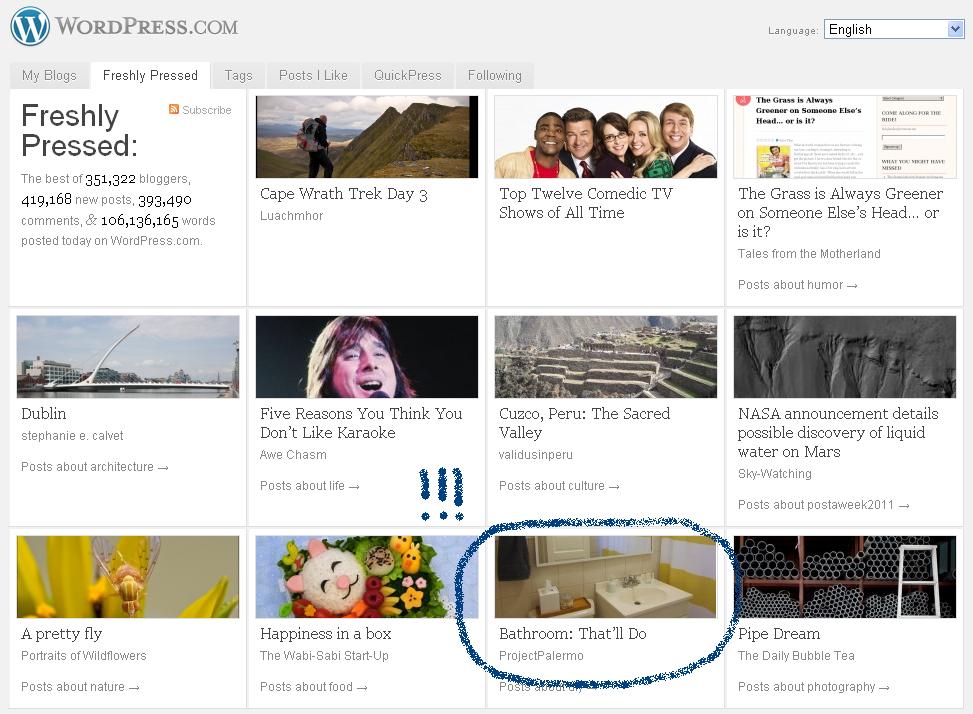Viewport: 973px width, 714px height.
Task: Open the Language dropdown
Action: pos(893,29)
